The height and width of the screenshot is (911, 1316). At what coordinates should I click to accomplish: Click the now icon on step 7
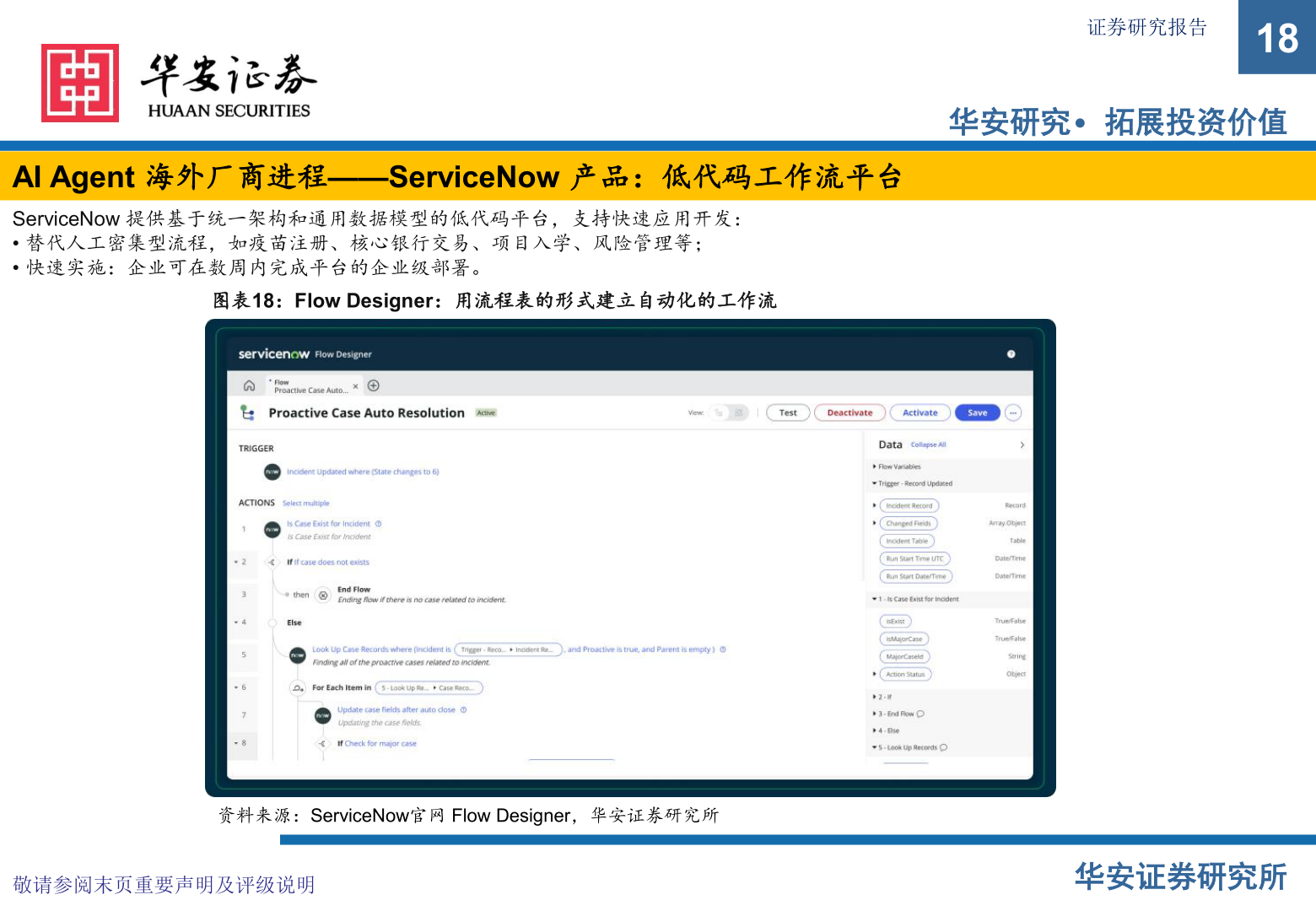323,715
